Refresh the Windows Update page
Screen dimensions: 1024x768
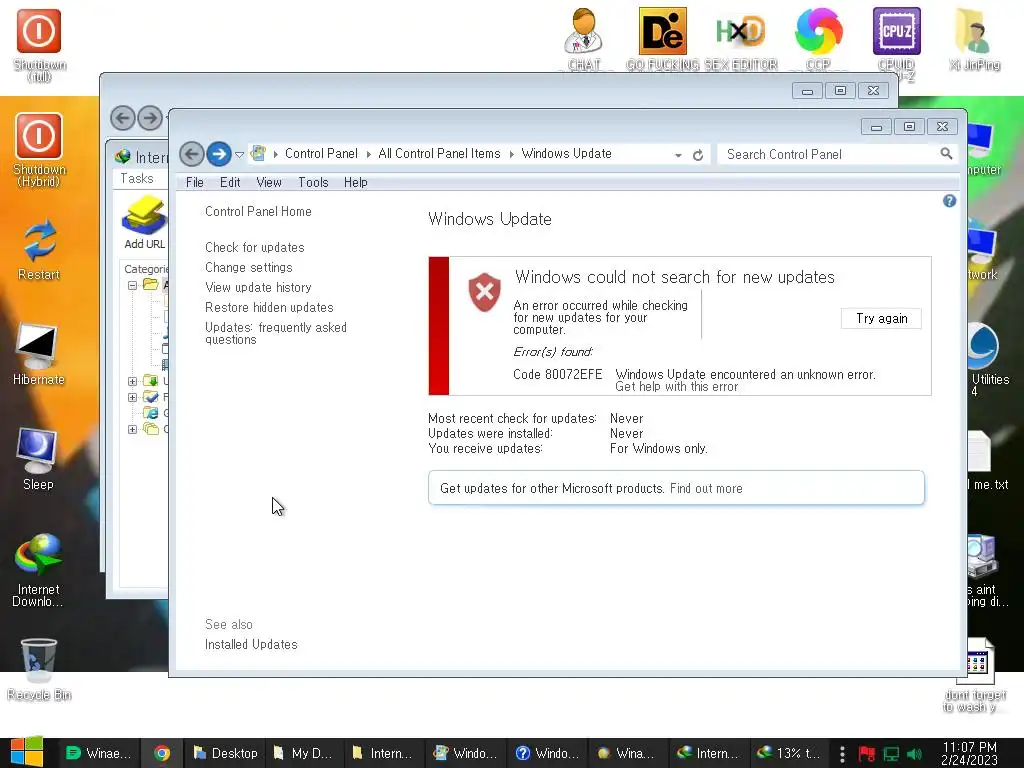tap(697, 155)
